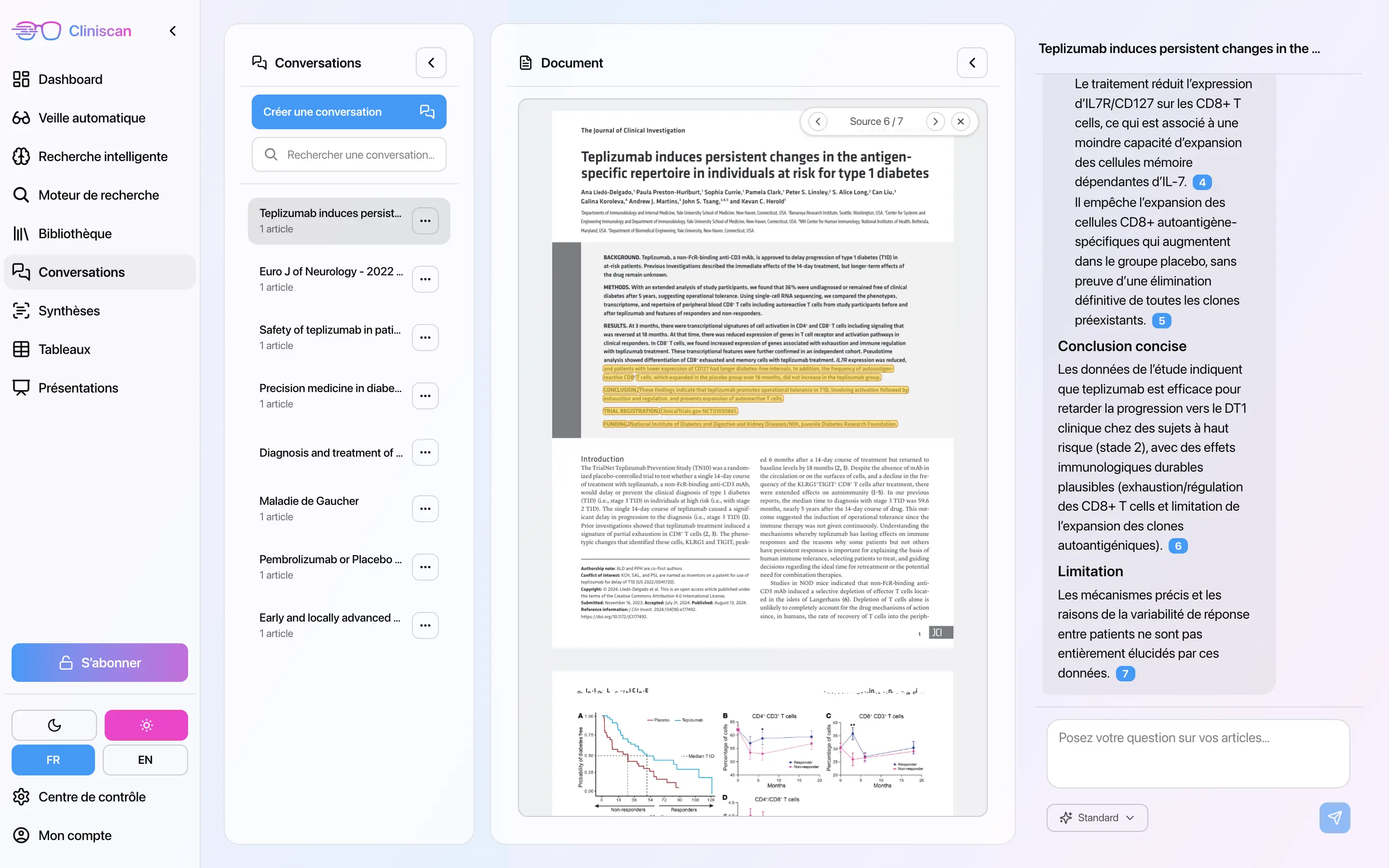1389x868 pixels.
Task: Focus the Rechercher une conversation field
Action: point(360,154)
